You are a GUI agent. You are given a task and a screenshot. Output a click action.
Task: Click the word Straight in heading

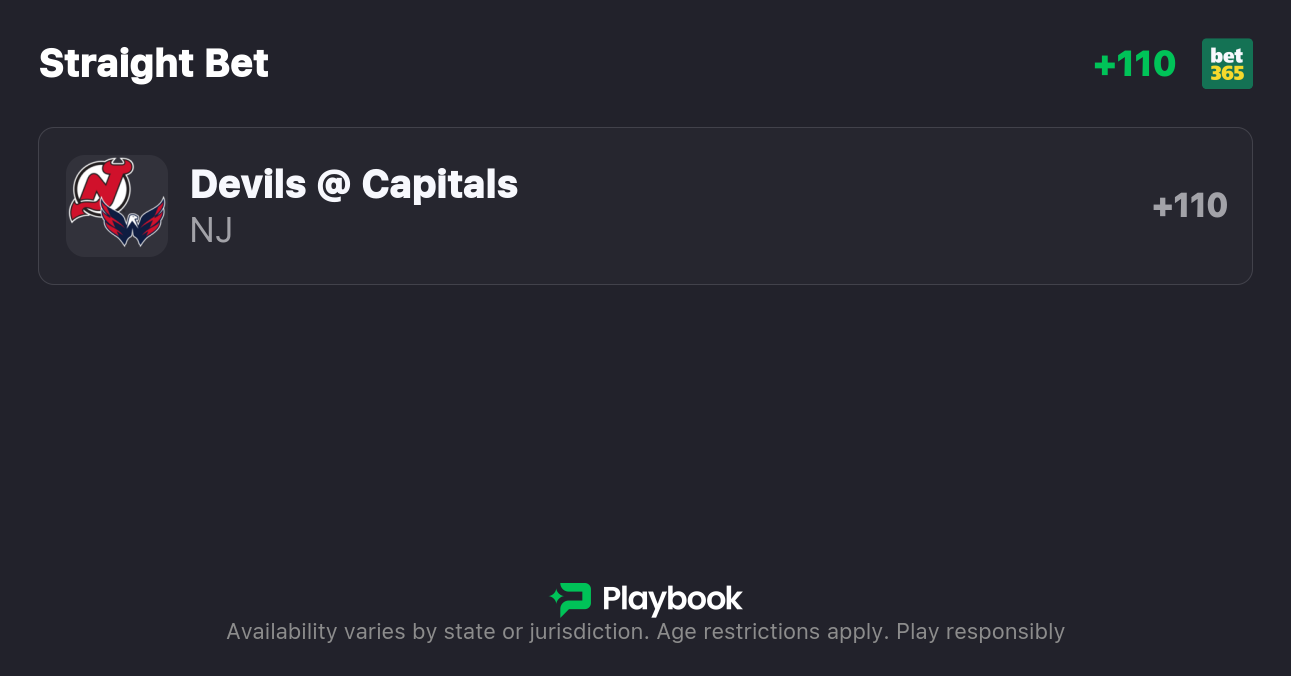point(116,64)
